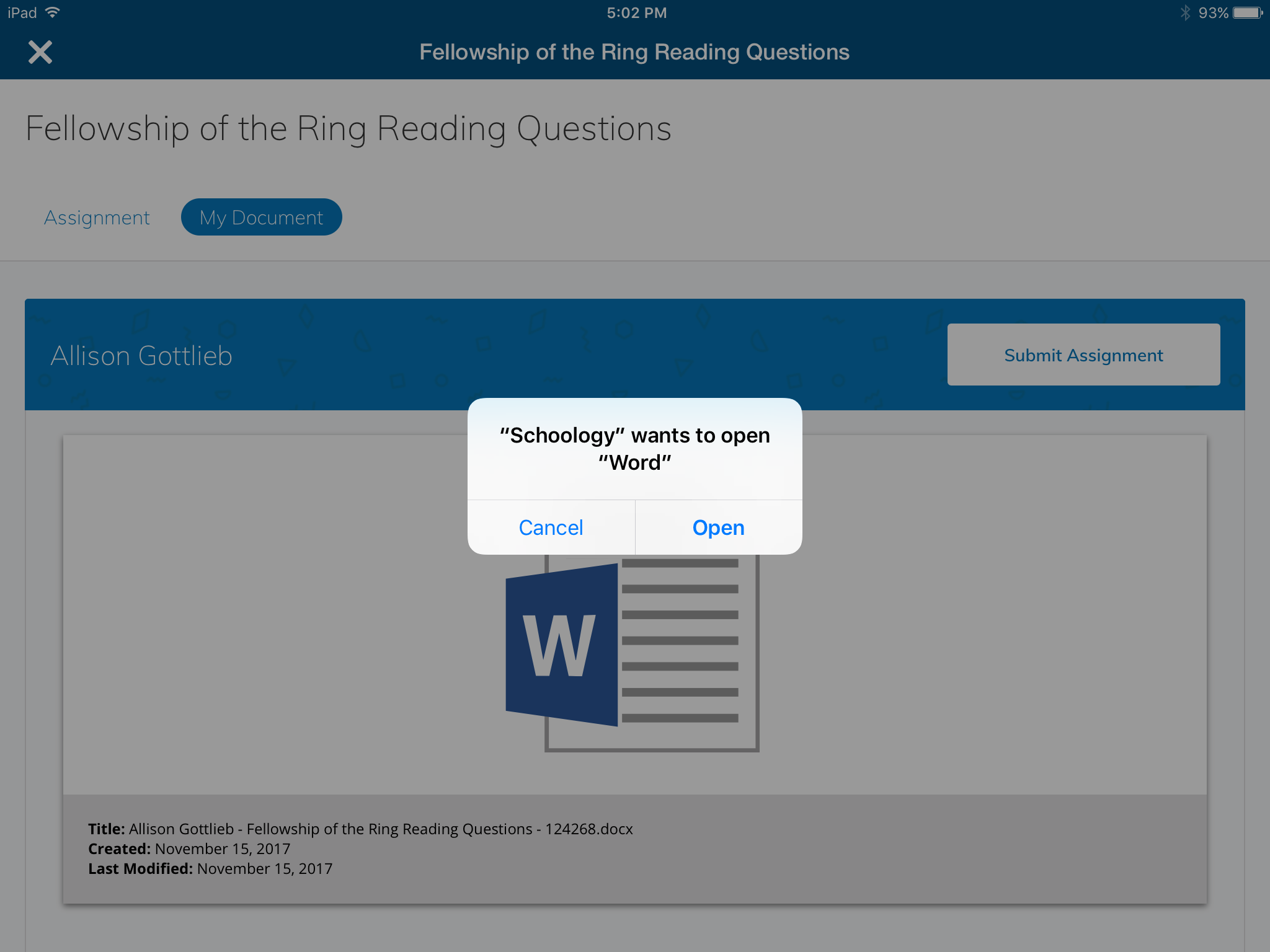Tap the dialog message about opening Word

point(634,449)
